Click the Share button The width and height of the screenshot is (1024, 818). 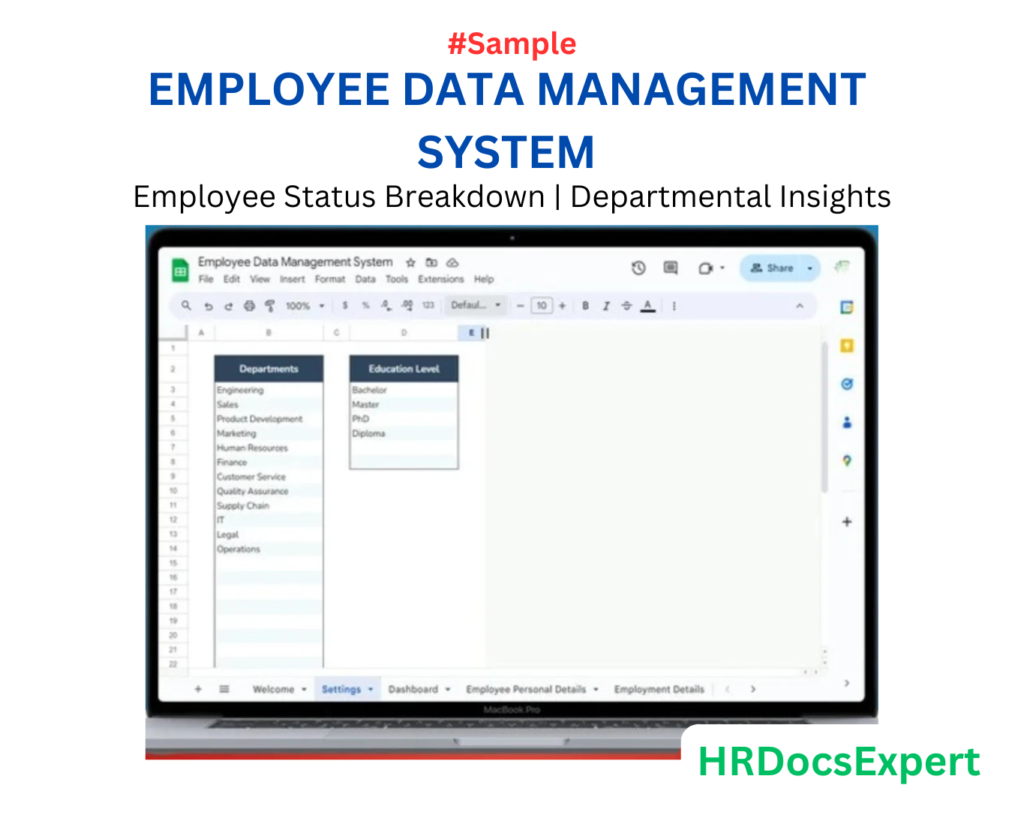point(774,268)
